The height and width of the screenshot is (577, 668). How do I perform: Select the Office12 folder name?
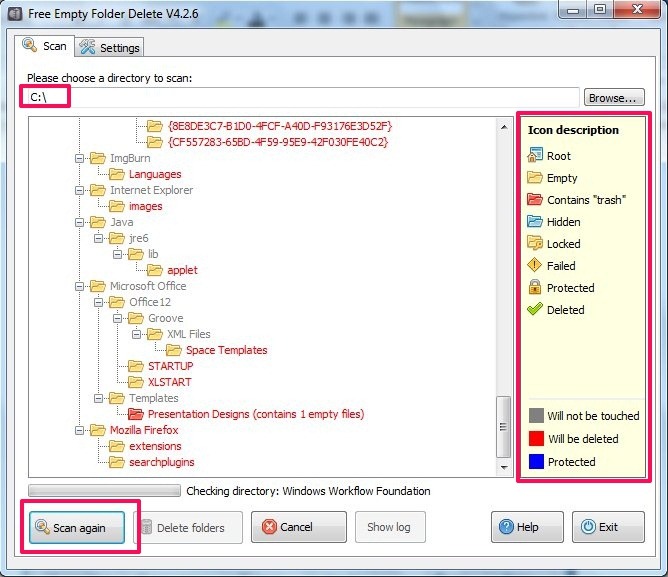click(150, 302)
